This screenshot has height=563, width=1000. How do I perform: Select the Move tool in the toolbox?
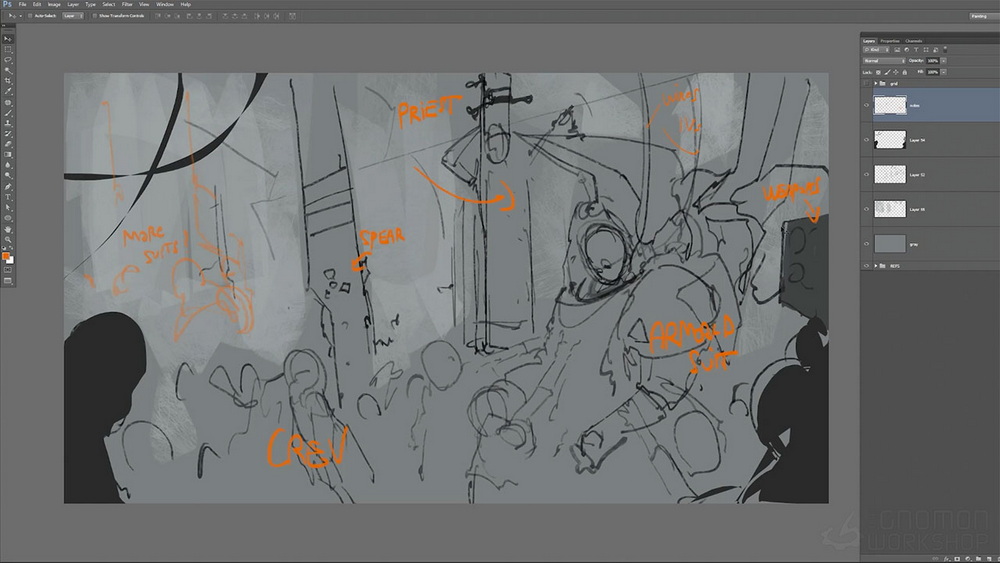coord(8,39)
